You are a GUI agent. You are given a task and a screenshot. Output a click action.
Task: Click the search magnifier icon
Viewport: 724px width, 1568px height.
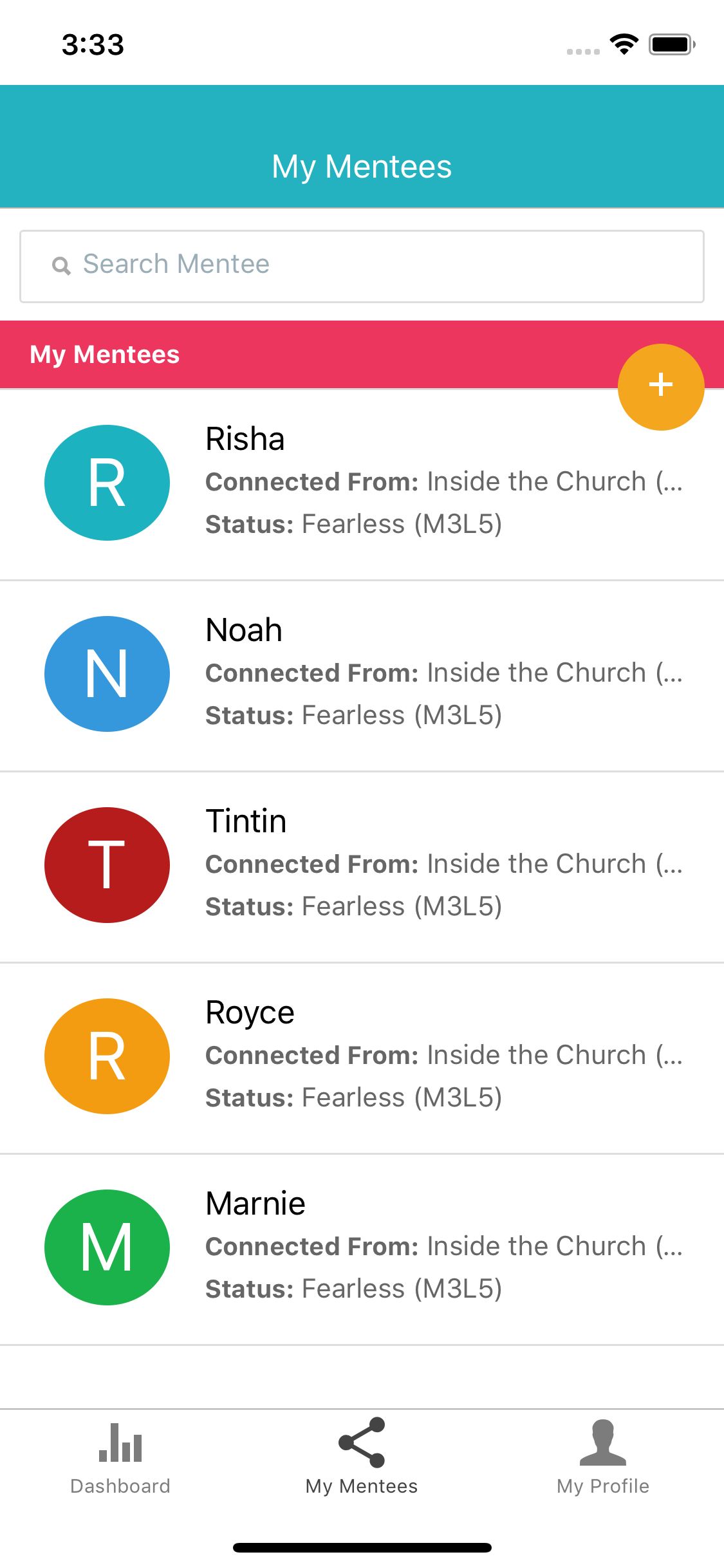click(x=61, y=265)
